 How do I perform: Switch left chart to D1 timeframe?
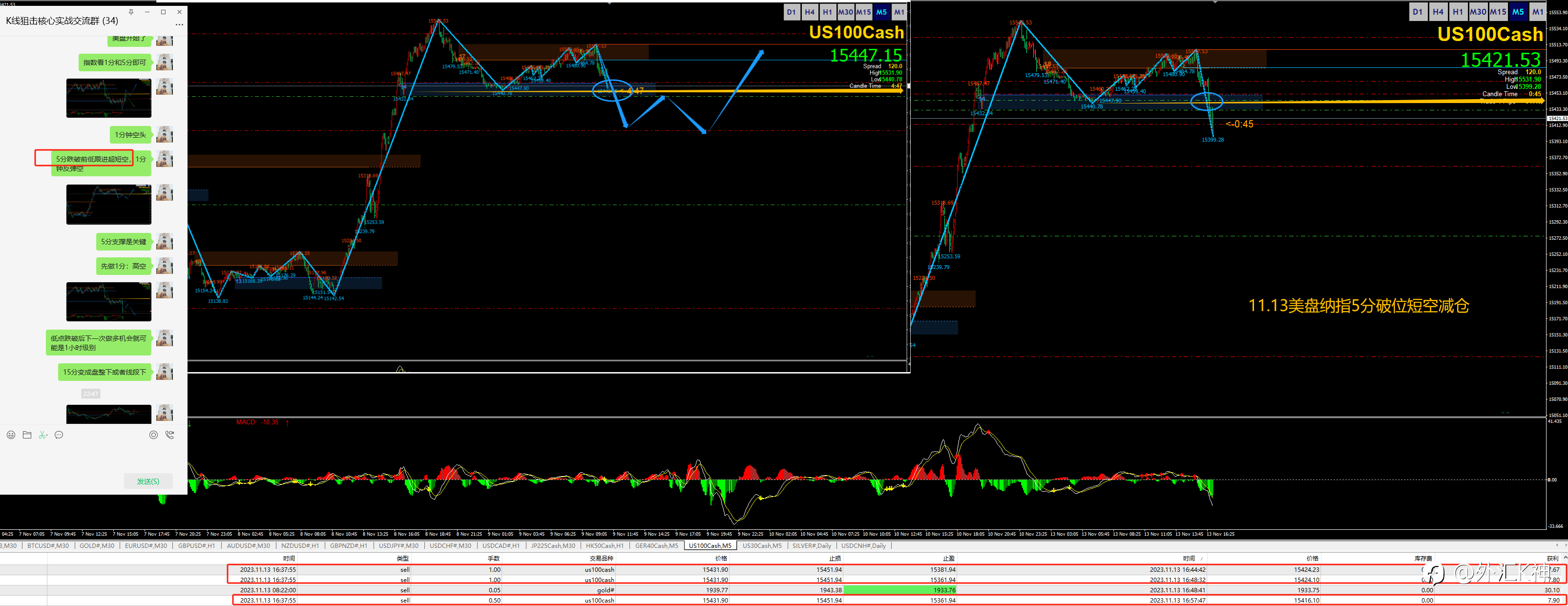pyautogui.click(x=791, y=12)
